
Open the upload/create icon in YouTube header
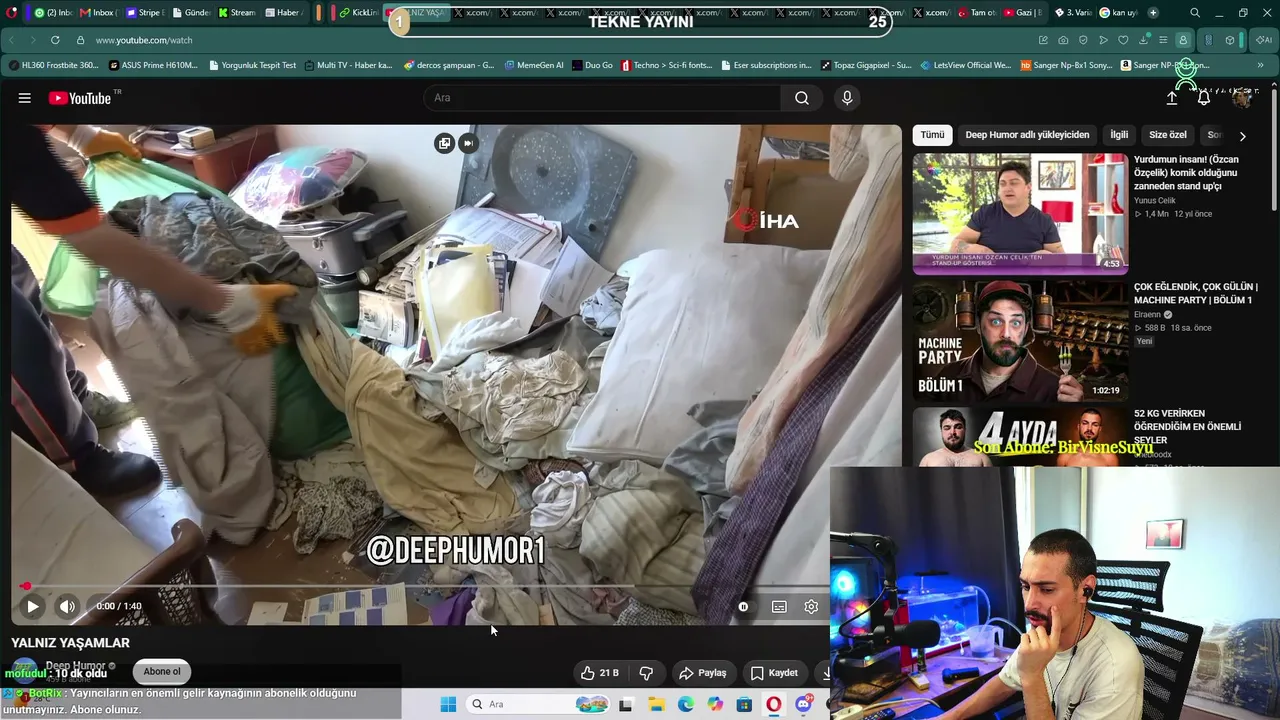1172,98
